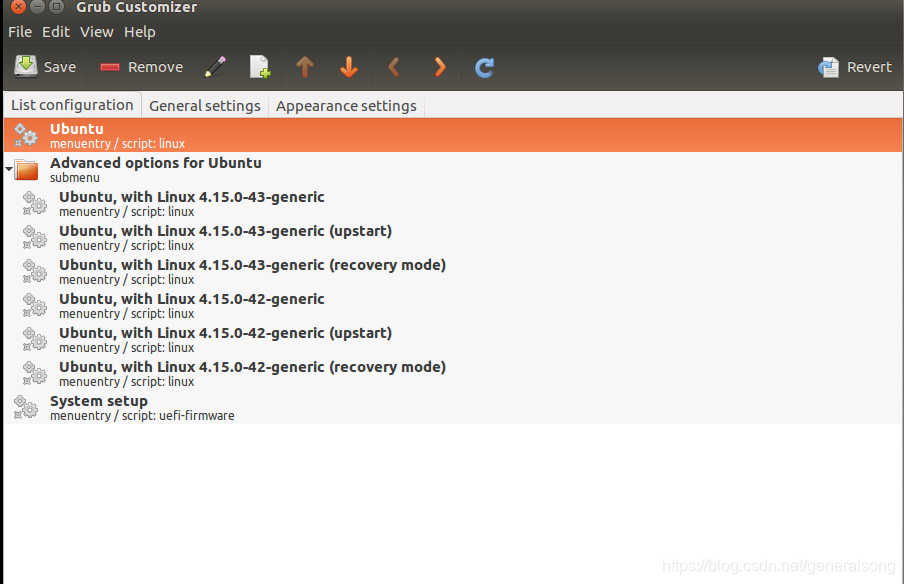The width and height of the screenshot is (904, 584).
Task: Select Advanced options for Ubuntu row
Action: (x=453, y=169)
